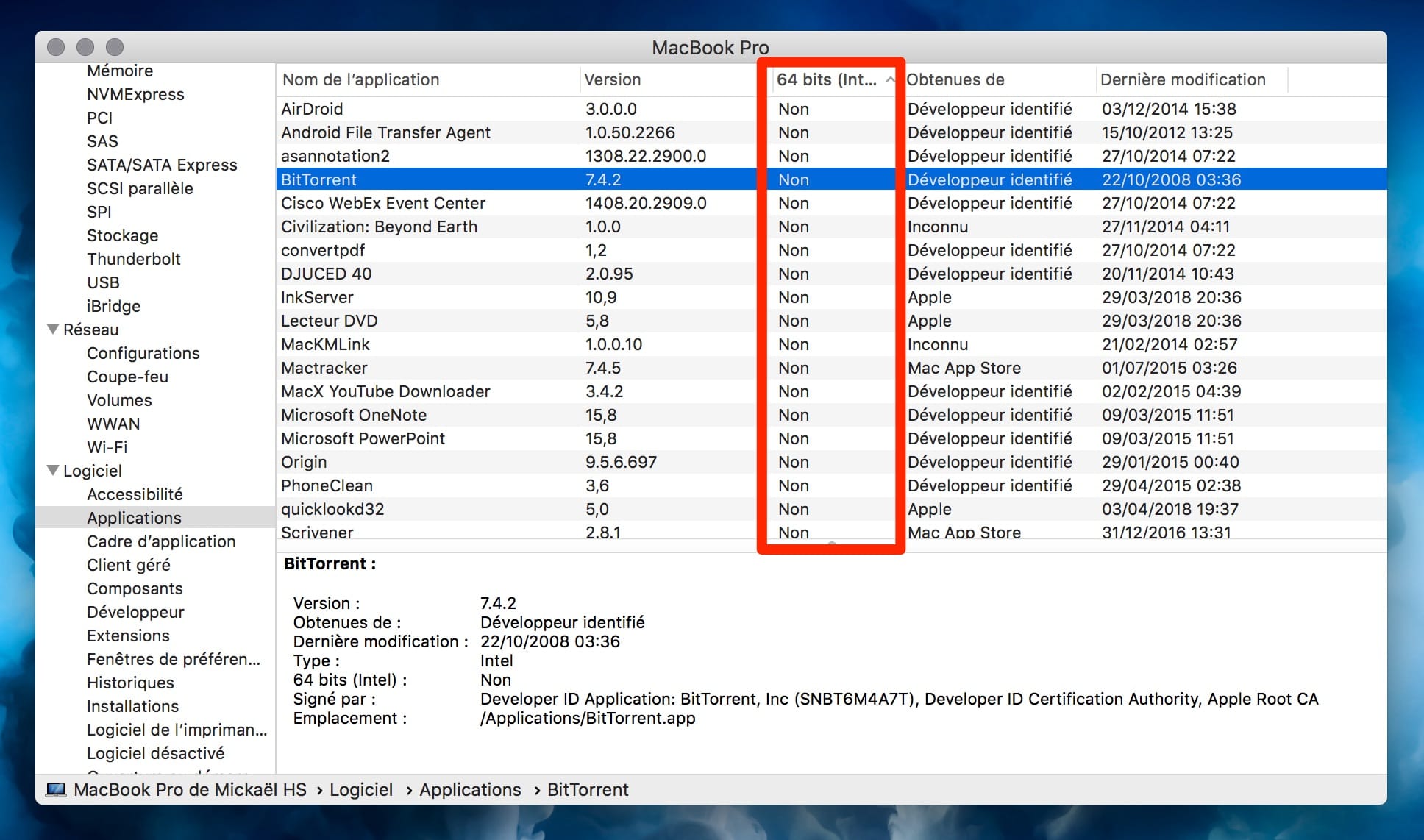Screen dimensions: 1424x840
Task: Select the Microsoft PowerPoint row
Action: click(831, 438)
